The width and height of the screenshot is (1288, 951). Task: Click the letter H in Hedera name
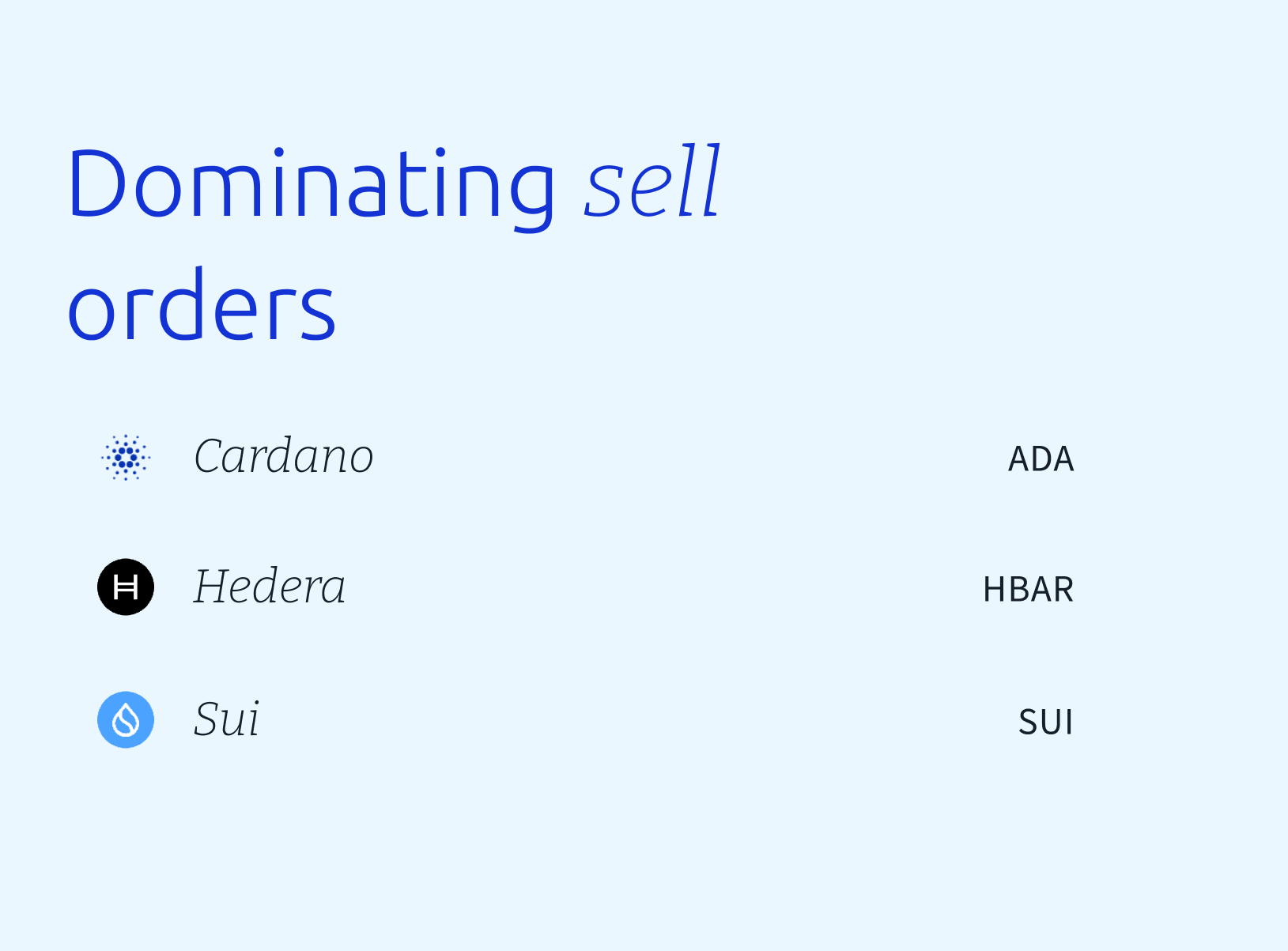[x=216, y=587]
